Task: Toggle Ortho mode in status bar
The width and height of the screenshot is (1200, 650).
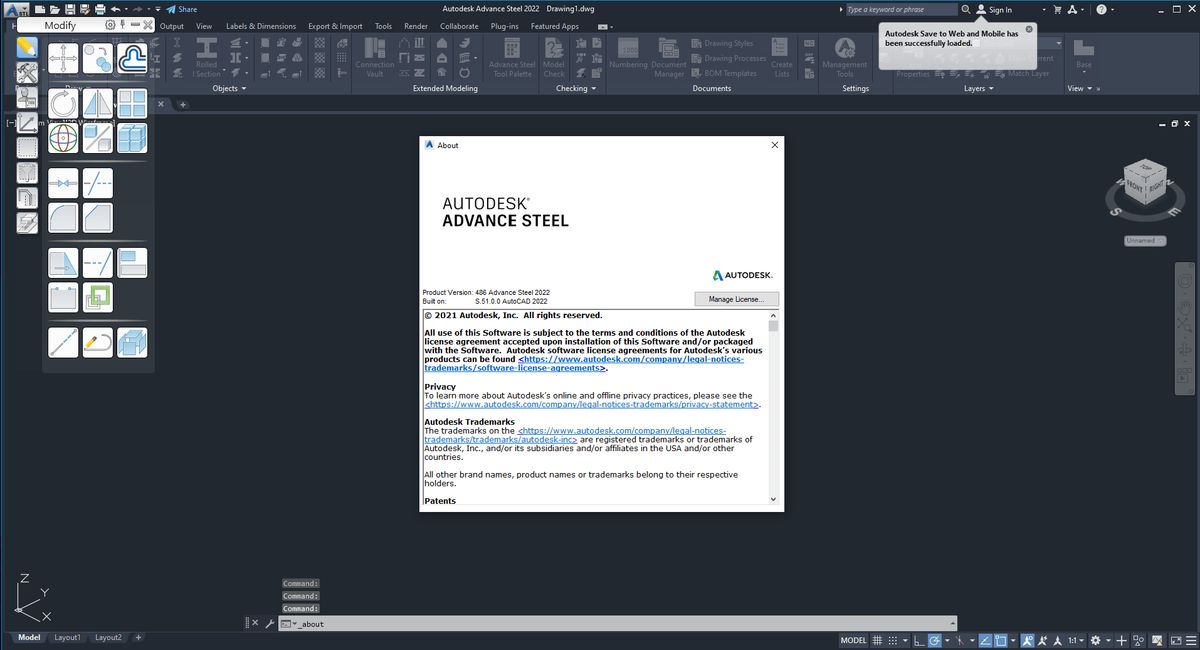Action: click(x=918, y=640)
